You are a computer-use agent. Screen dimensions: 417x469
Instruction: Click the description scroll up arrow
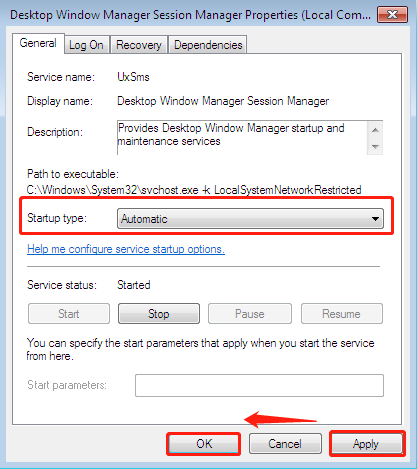pyautogui.click(x=375, y=130)
